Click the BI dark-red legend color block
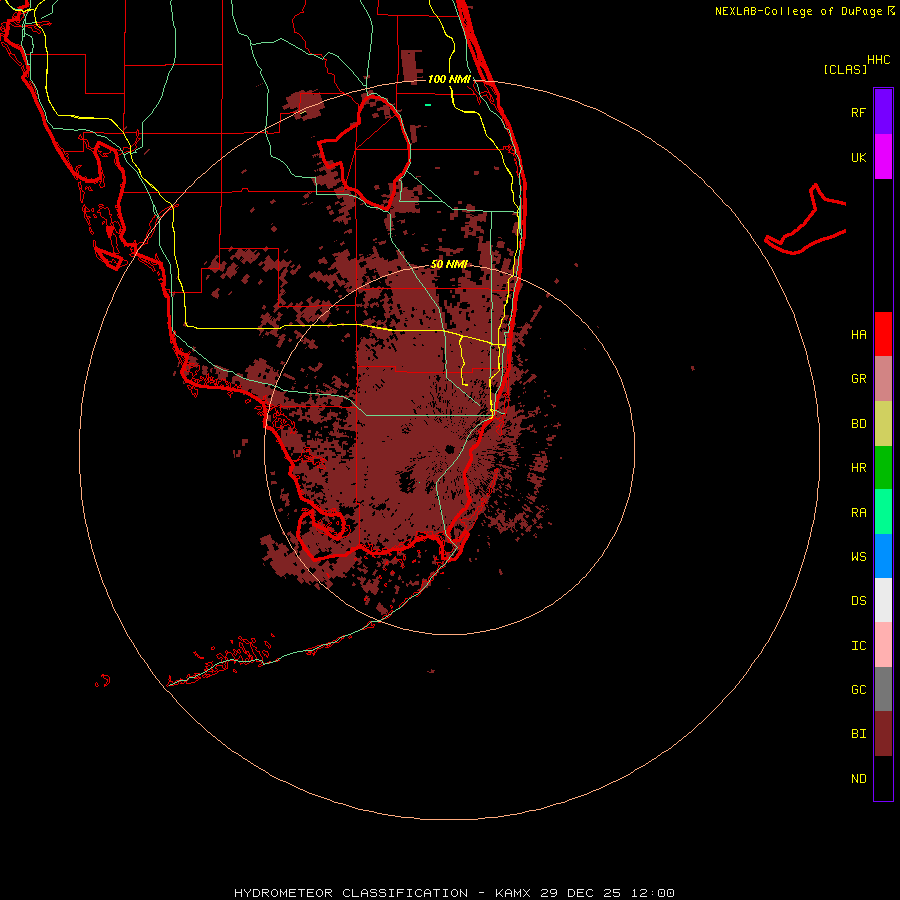This screenshot has width=900, height=900. tap(883, 734)
